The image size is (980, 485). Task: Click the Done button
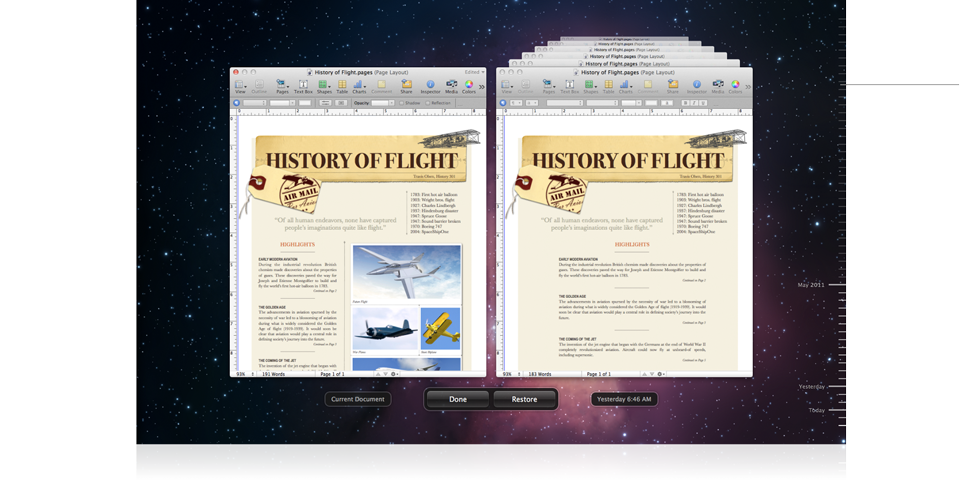click(458, 399)
